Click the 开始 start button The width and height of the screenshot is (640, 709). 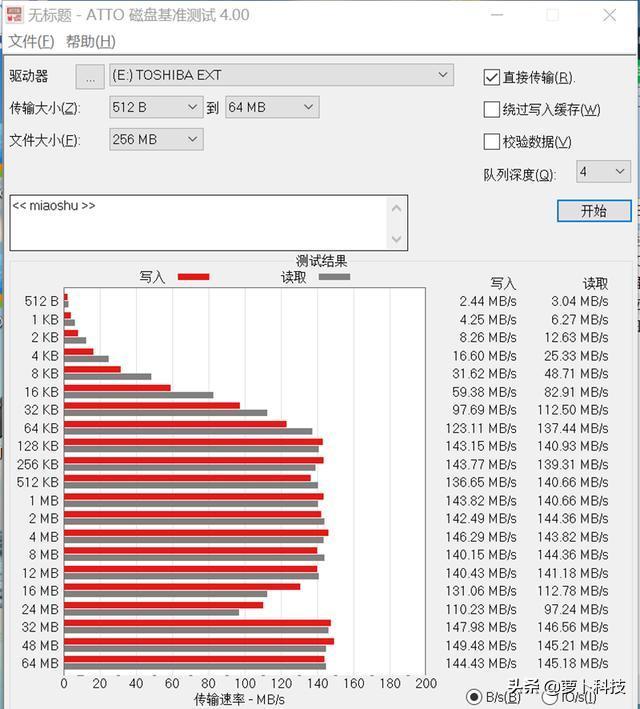click(x=594, y=211)
